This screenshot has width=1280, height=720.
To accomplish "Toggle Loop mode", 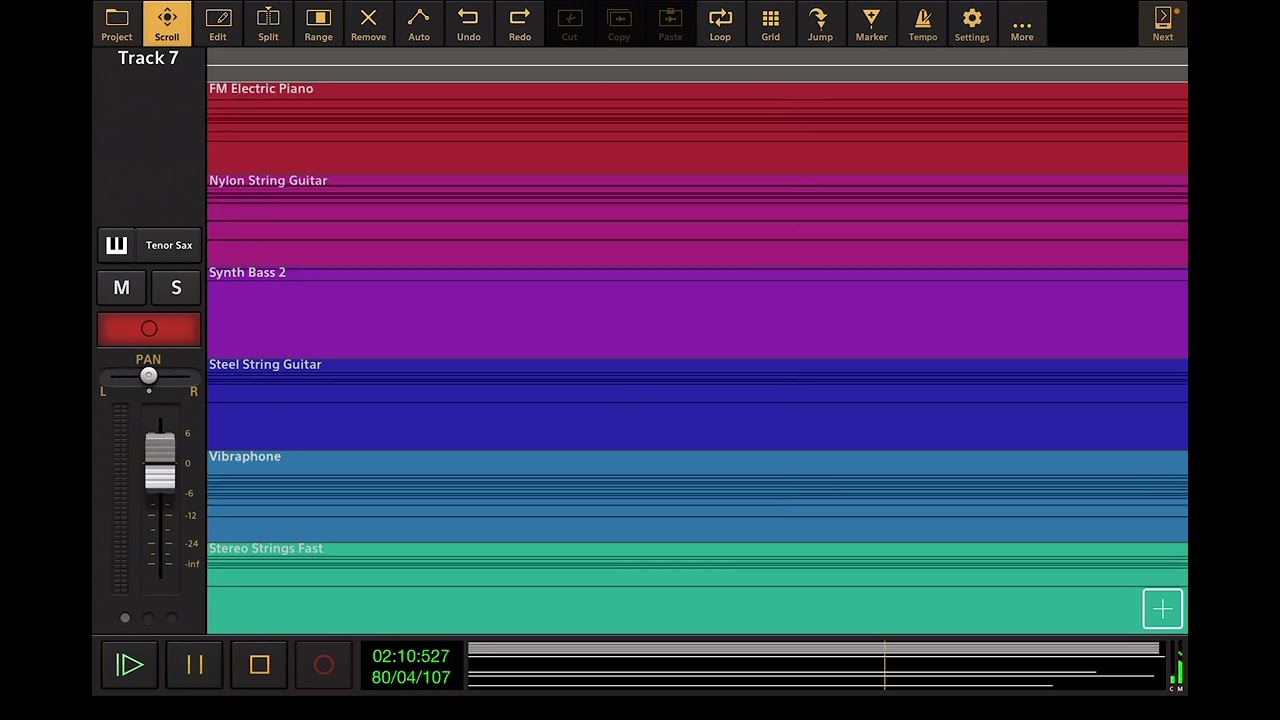I will coord(720,24).
